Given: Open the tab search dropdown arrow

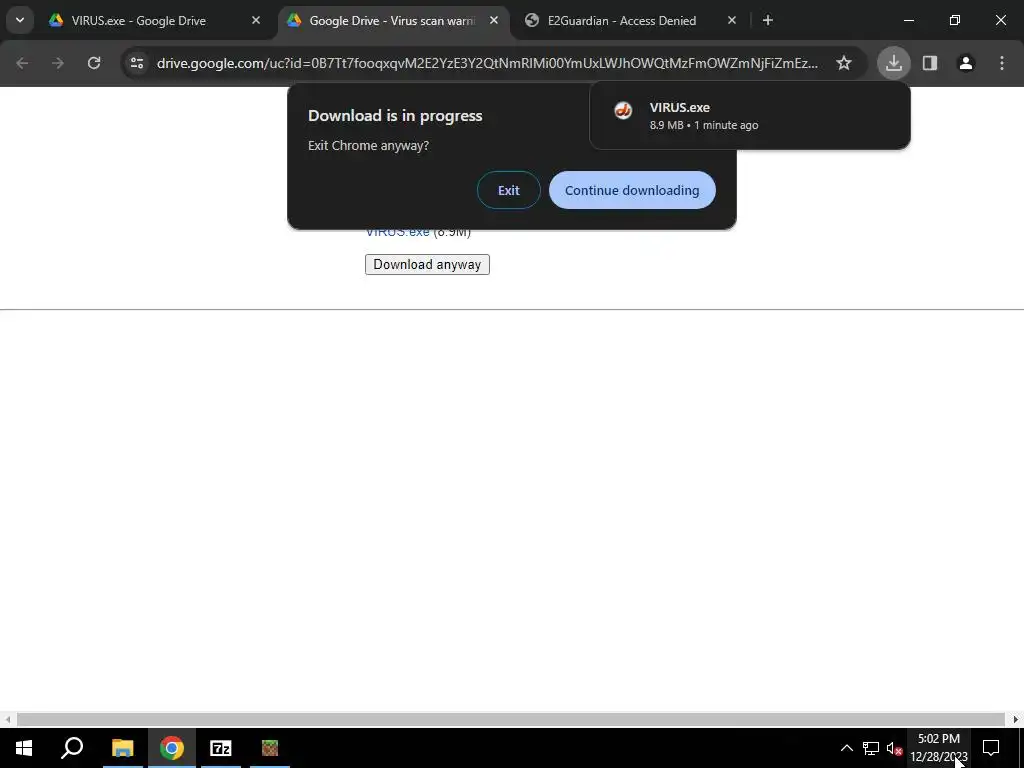Looking at the screenshot, I should (20, 20).
